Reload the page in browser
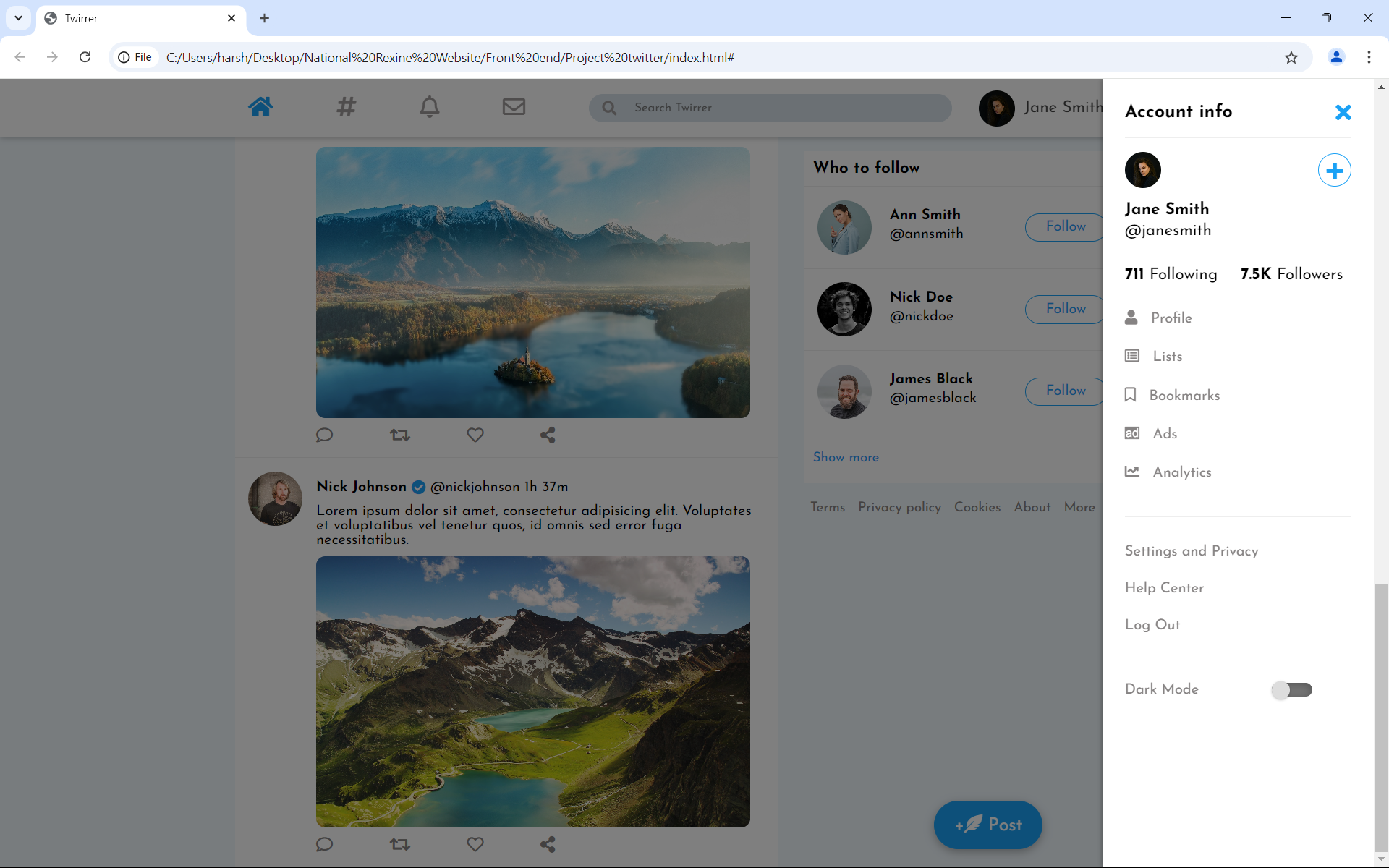This screenshot has width=1389, height=868. 85,57
